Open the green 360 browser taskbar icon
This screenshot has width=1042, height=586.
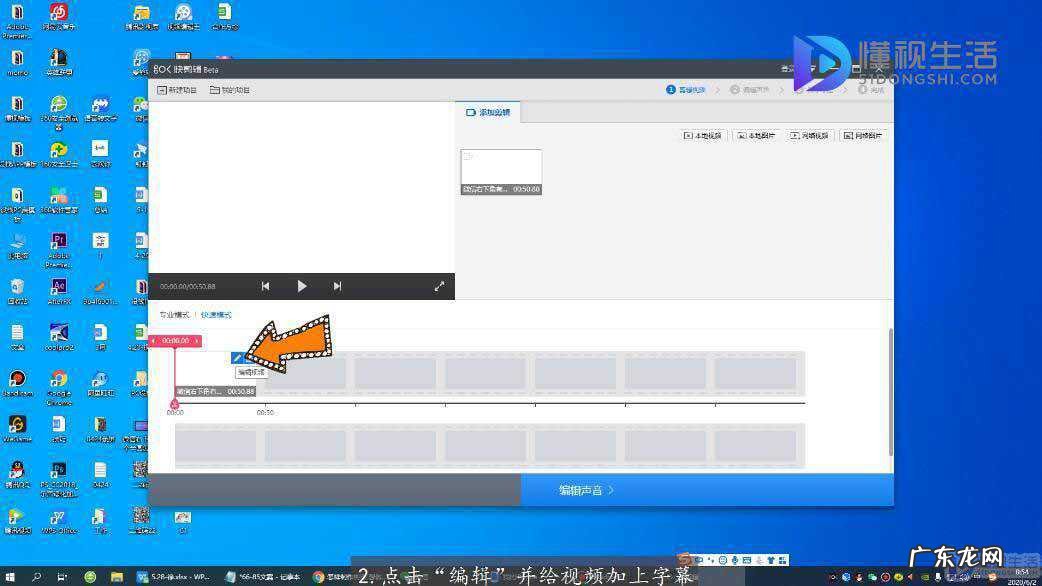tap(90, 577)
